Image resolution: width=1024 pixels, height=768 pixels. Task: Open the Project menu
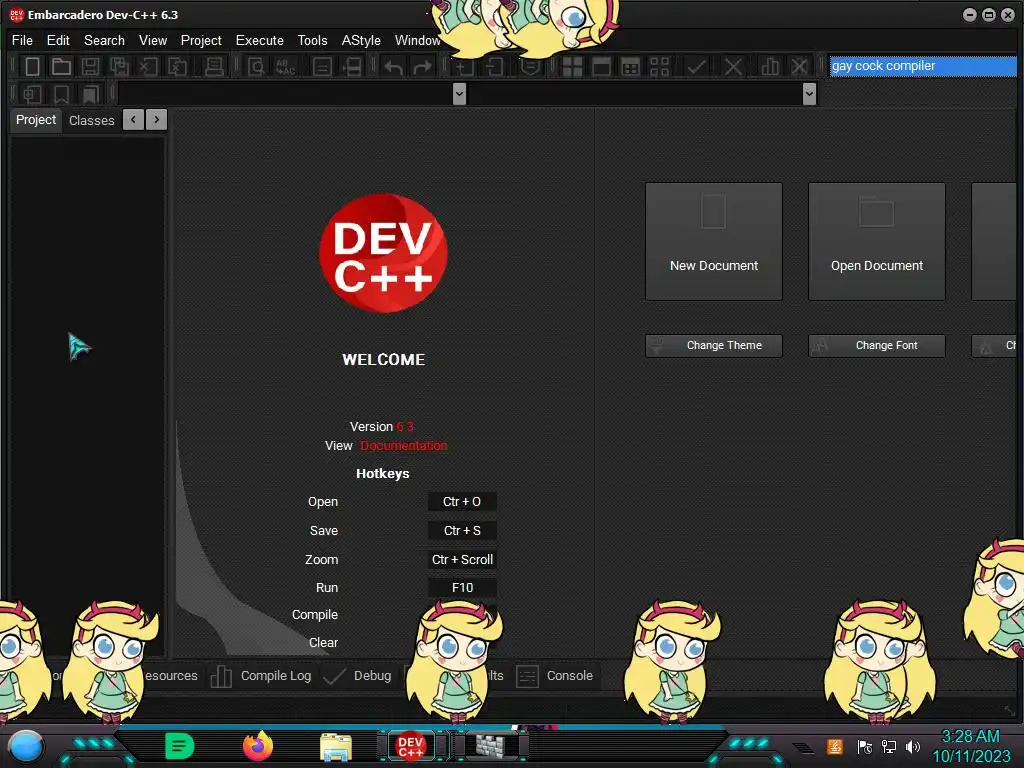point(201,40)
